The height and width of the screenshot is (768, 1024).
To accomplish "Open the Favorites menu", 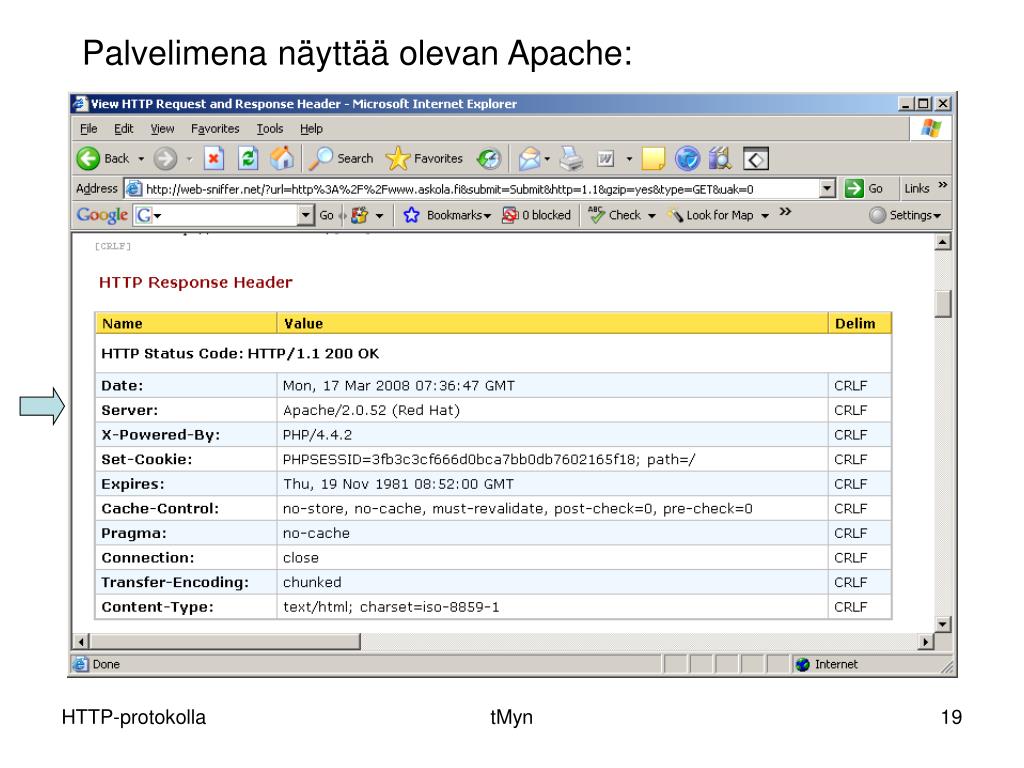I will click(215, 129).
